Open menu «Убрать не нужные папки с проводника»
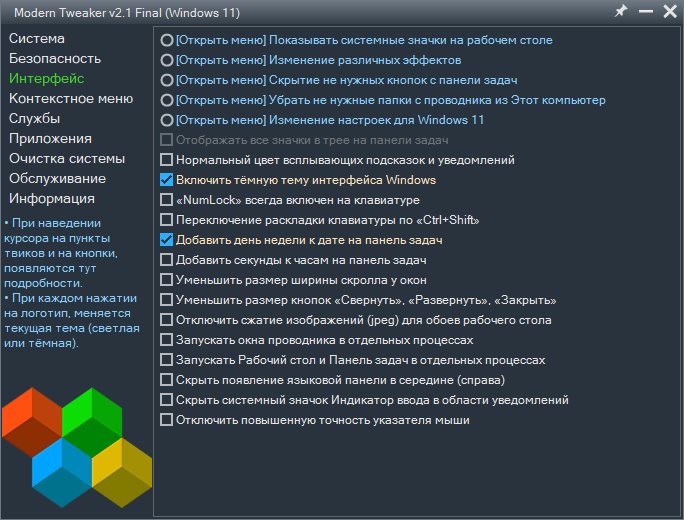This screenshot has height=520, width=684. tap(166, 100)
